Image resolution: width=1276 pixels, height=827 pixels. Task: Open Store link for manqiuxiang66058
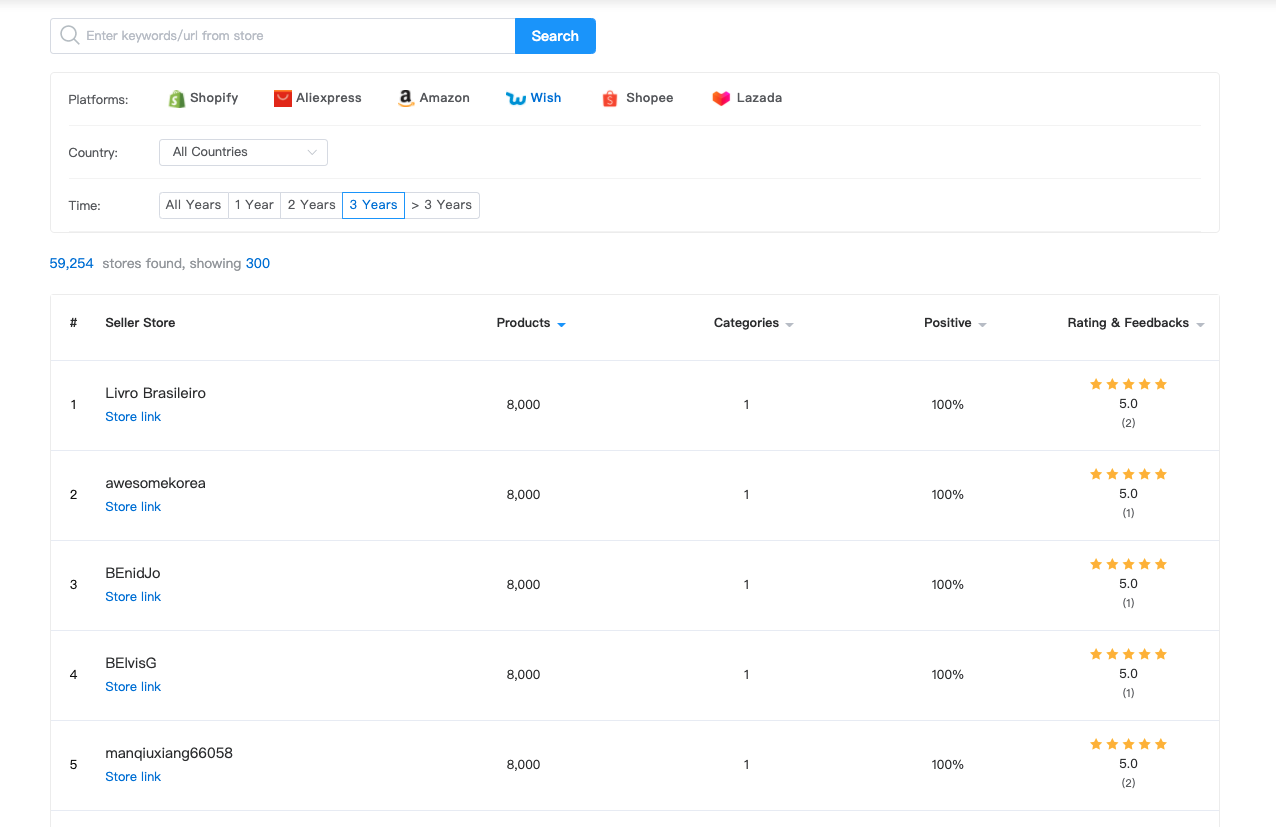(133, 777)
